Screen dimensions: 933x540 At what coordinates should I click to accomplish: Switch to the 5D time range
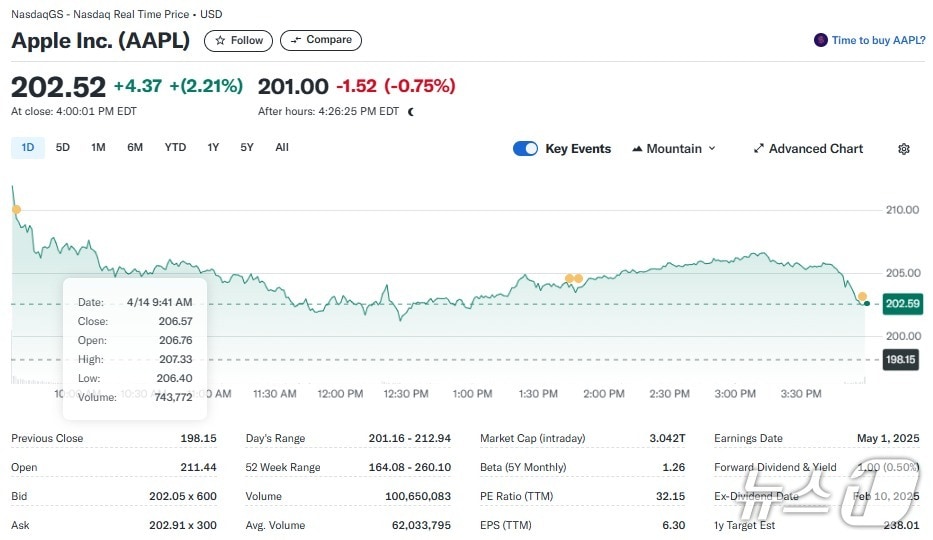(63, 148)
